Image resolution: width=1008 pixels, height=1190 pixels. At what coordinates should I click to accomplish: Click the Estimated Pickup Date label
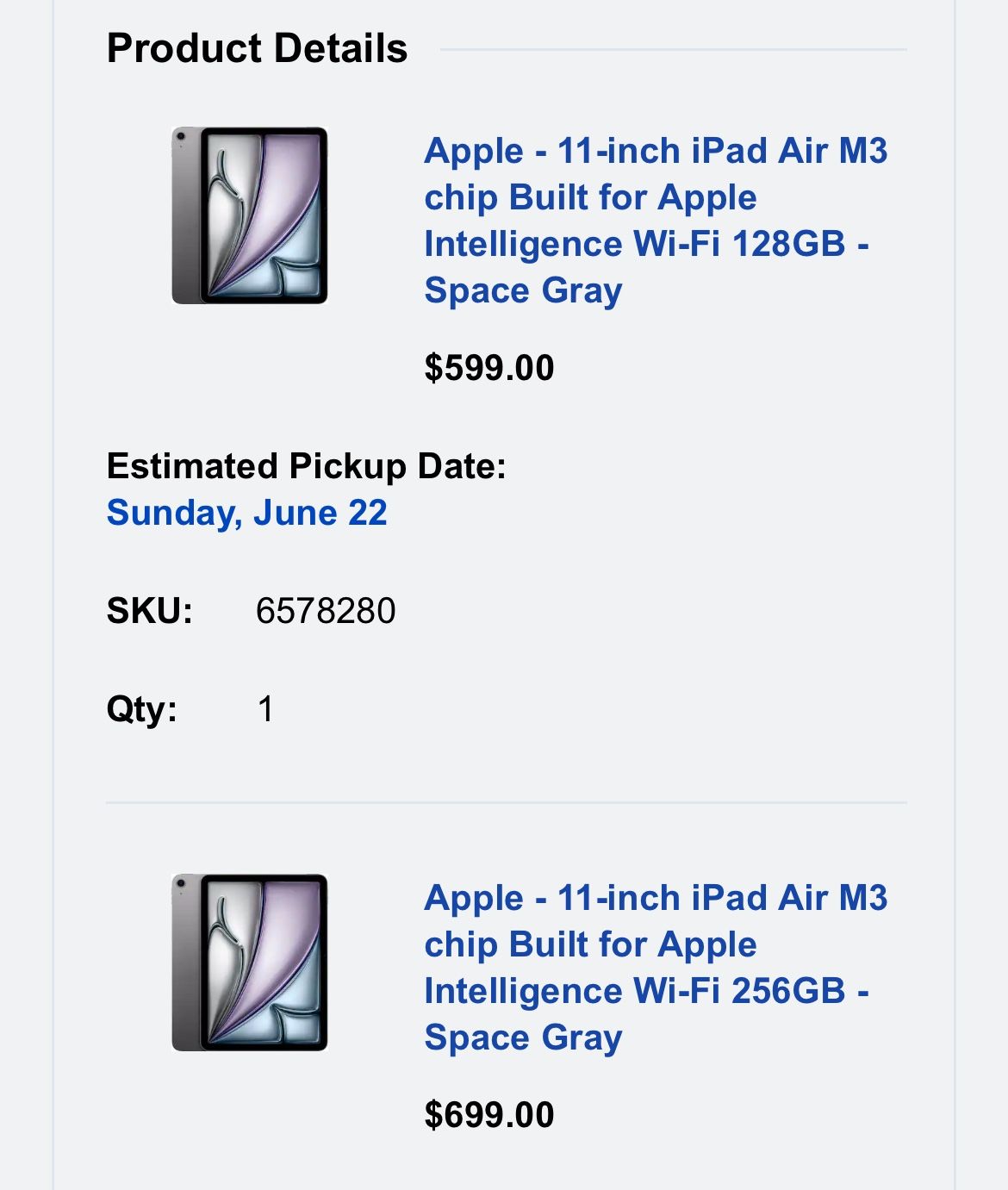(x=306, y=466)
